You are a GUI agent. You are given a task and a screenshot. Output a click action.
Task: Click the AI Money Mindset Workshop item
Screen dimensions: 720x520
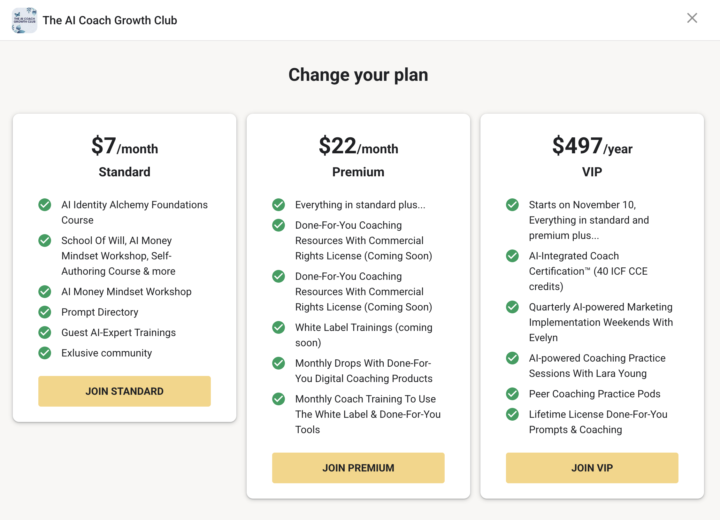pos(126,292)
